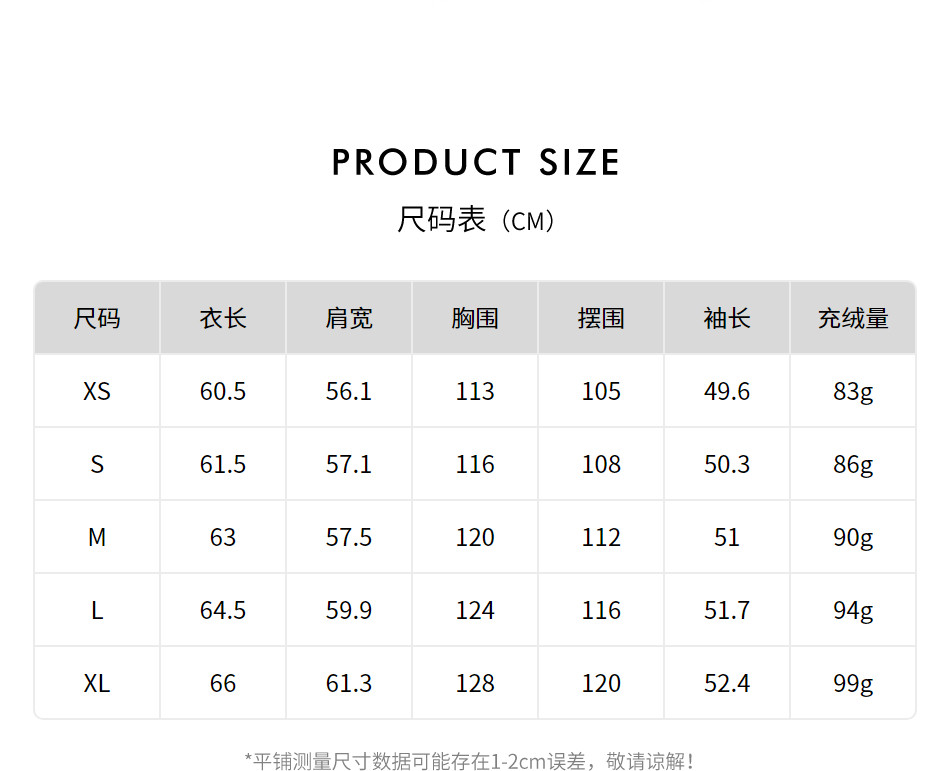Click the 充绒量 column header

(853, 319)
